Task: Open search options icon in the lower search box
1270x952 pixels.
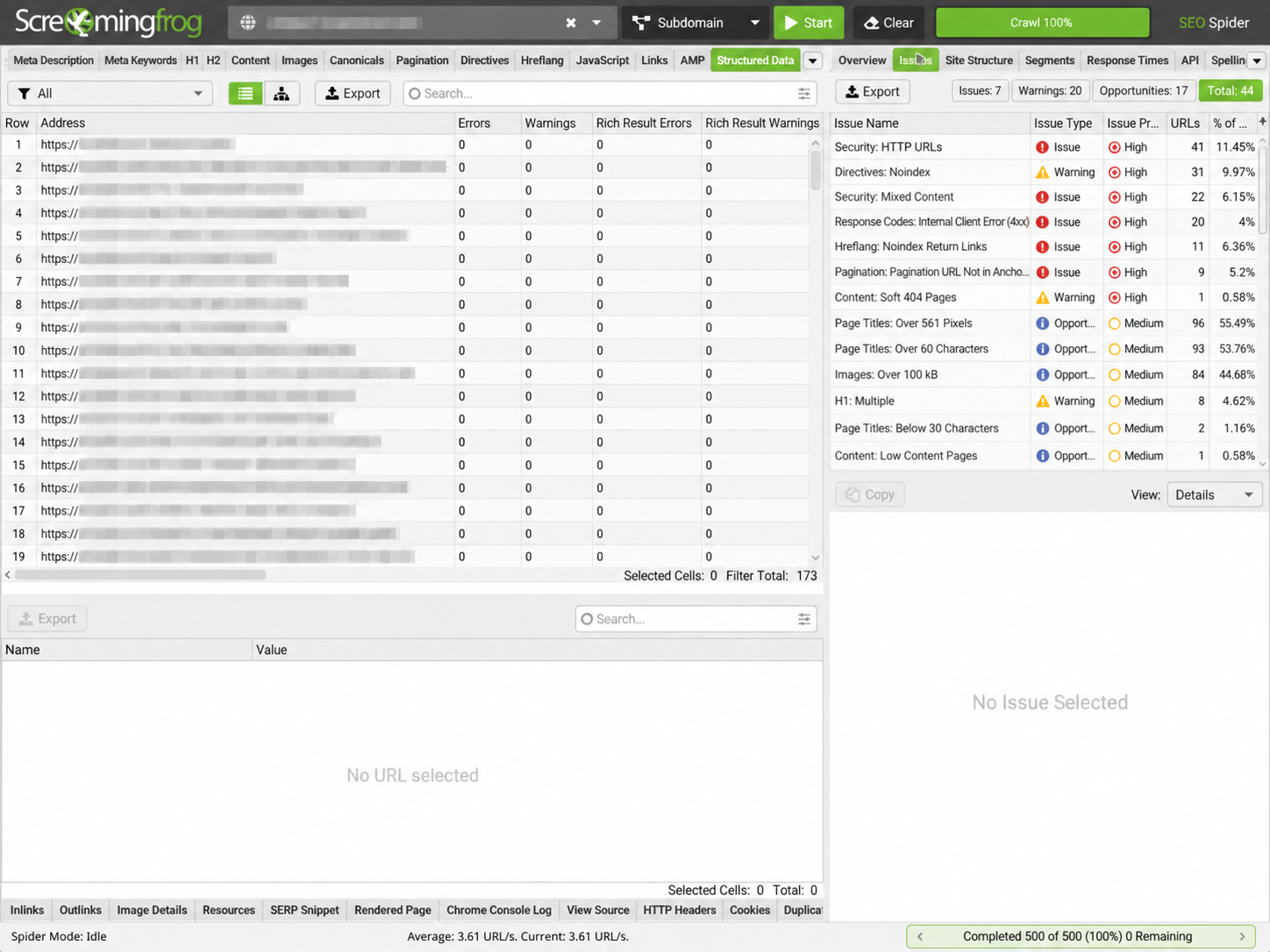Action: pos(804,619)
